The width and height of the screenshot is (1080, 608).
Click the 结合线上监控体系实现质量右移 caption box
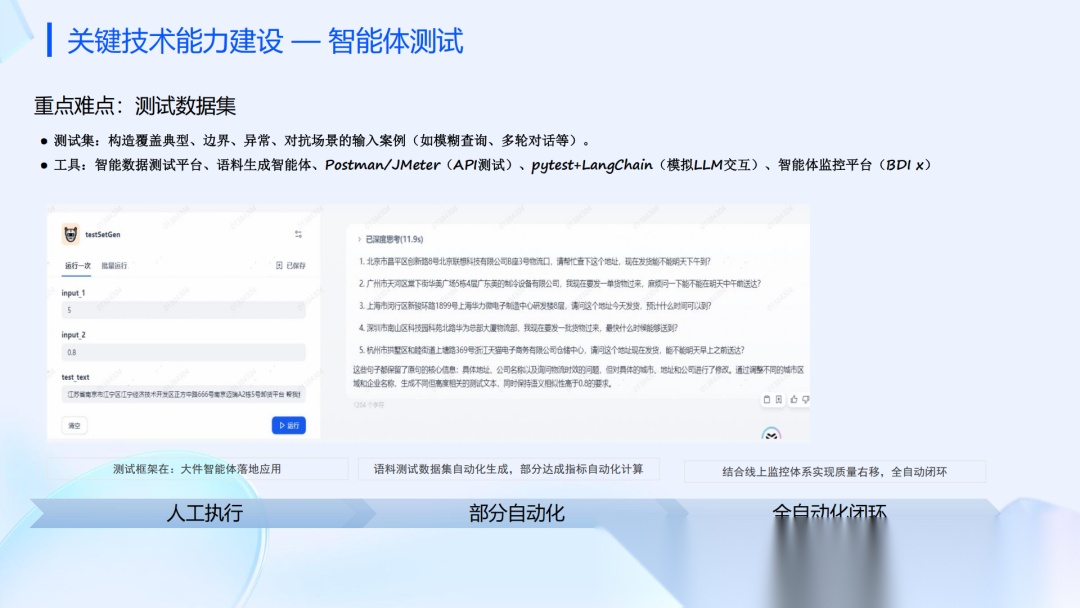tap(835, 472)
